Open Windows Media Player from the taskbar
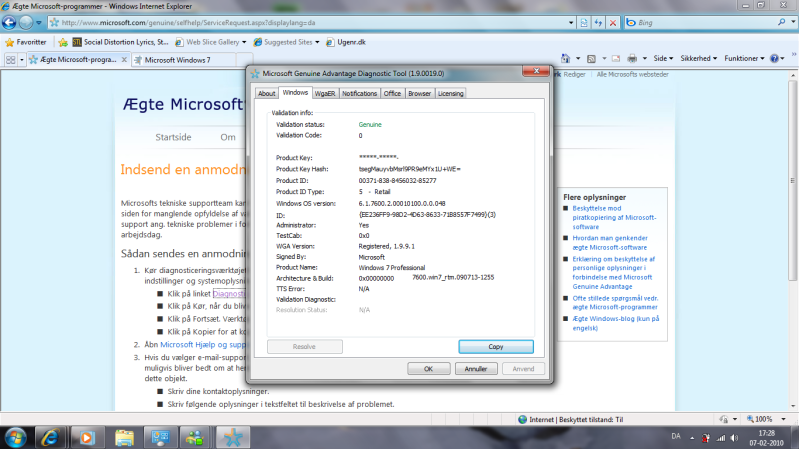The height and width of the screenshot is (449, 799). (x=86, y=437)
